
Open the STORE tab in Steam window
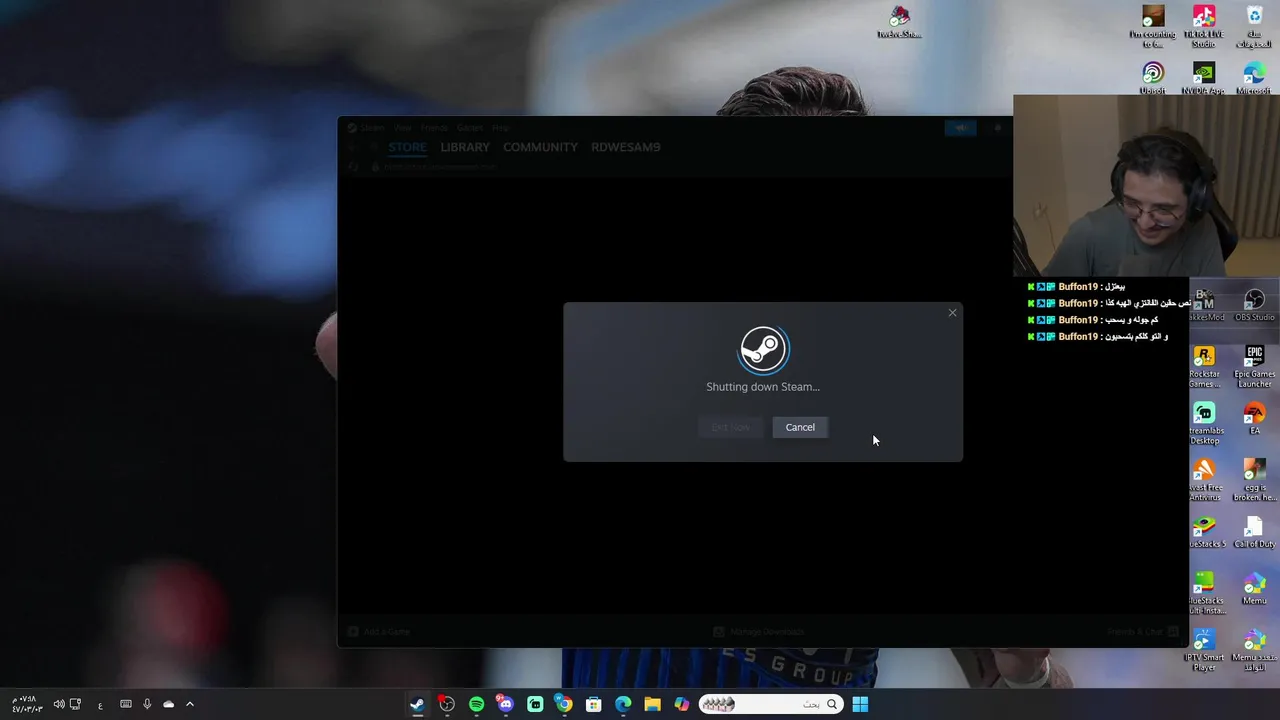click(x=407, y=147)
